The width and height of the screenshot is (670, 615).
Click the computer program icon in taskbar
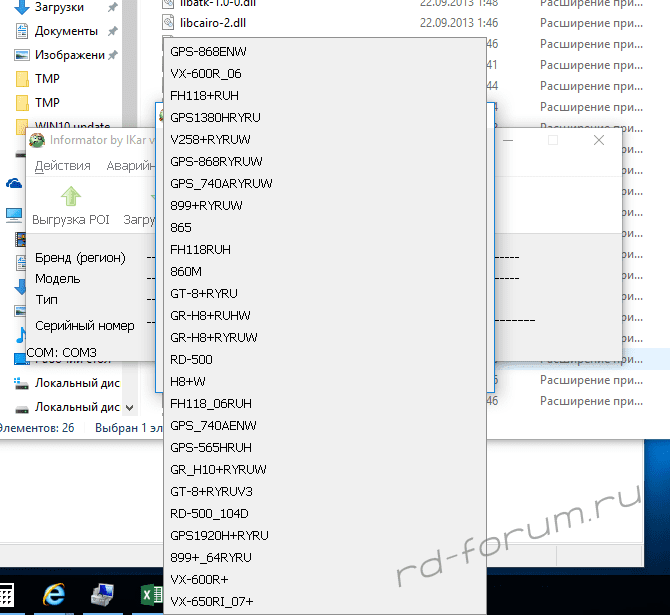pyautogui.click(x=103, y=594)
